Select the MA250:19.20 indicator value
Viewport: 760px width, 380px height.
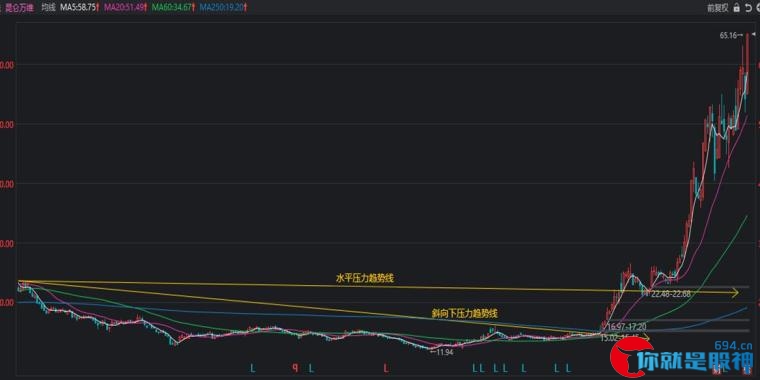pos(222,8)
